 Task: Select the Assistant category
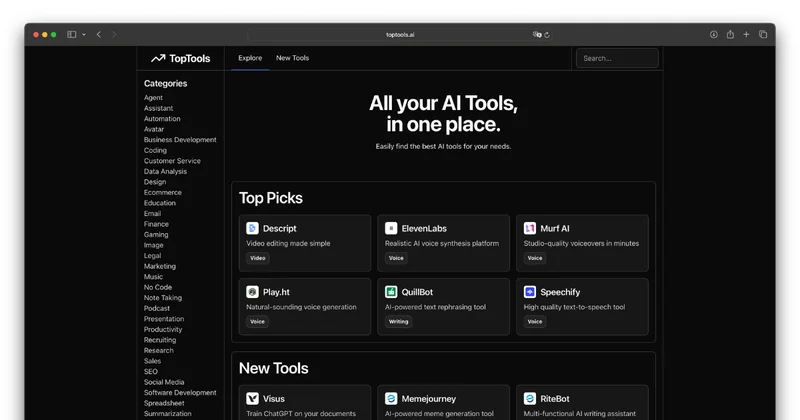click(158, 108)
